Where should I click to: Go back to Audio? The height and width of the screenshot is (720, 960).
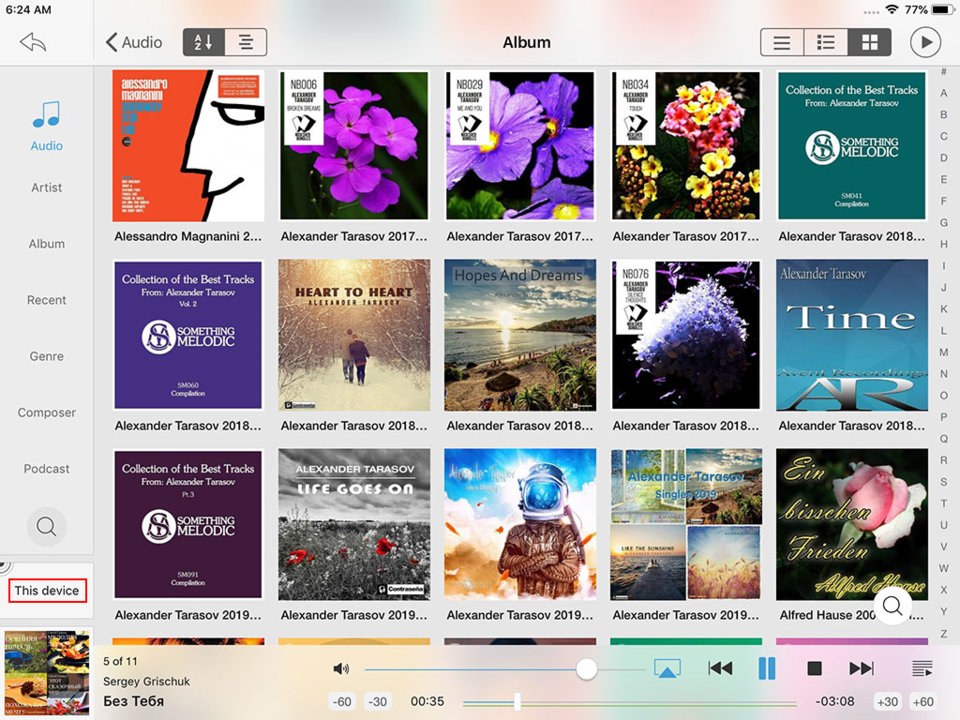pyautogui.click(x=134, y=42)
